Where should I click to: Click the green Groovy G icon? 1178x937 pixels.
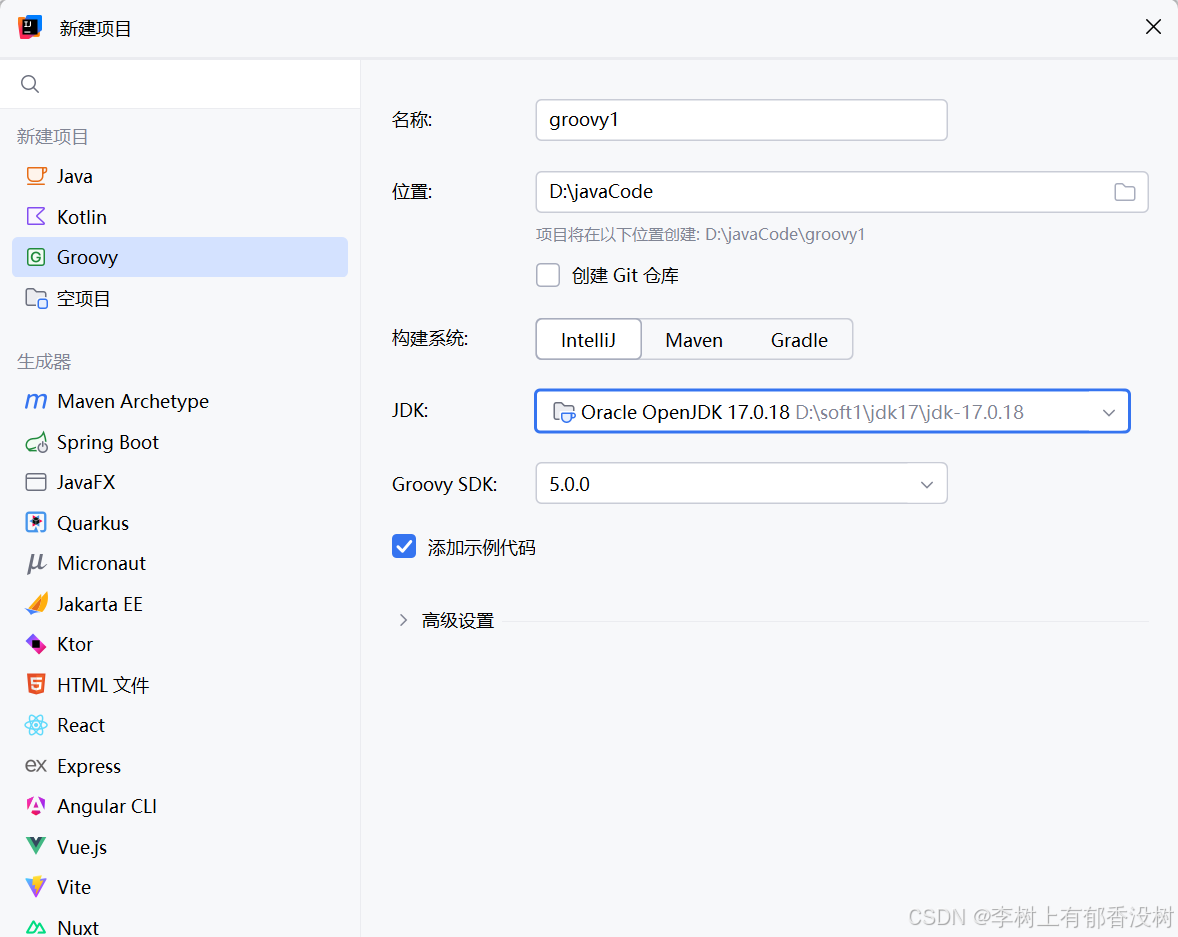[x=36, y=257]
